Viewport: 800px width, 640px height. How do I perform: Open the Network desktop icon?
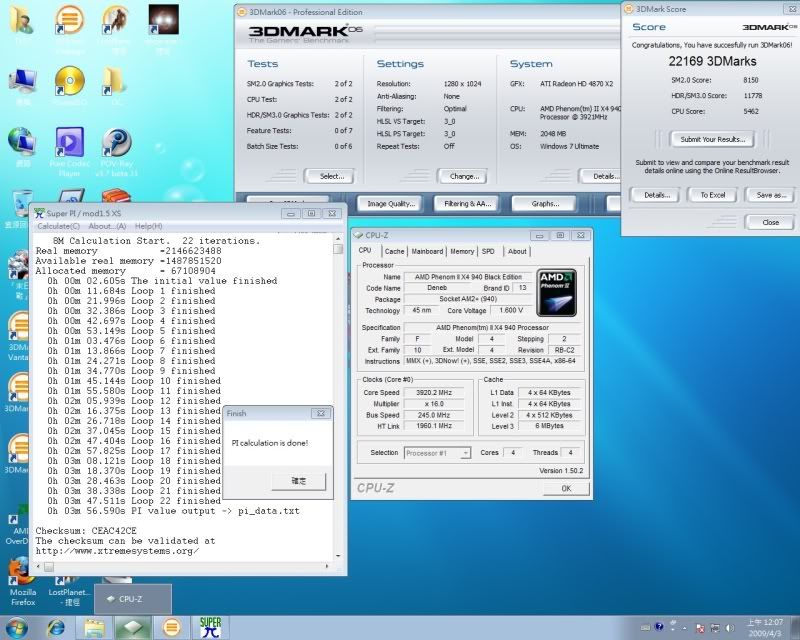coord(22,142)
